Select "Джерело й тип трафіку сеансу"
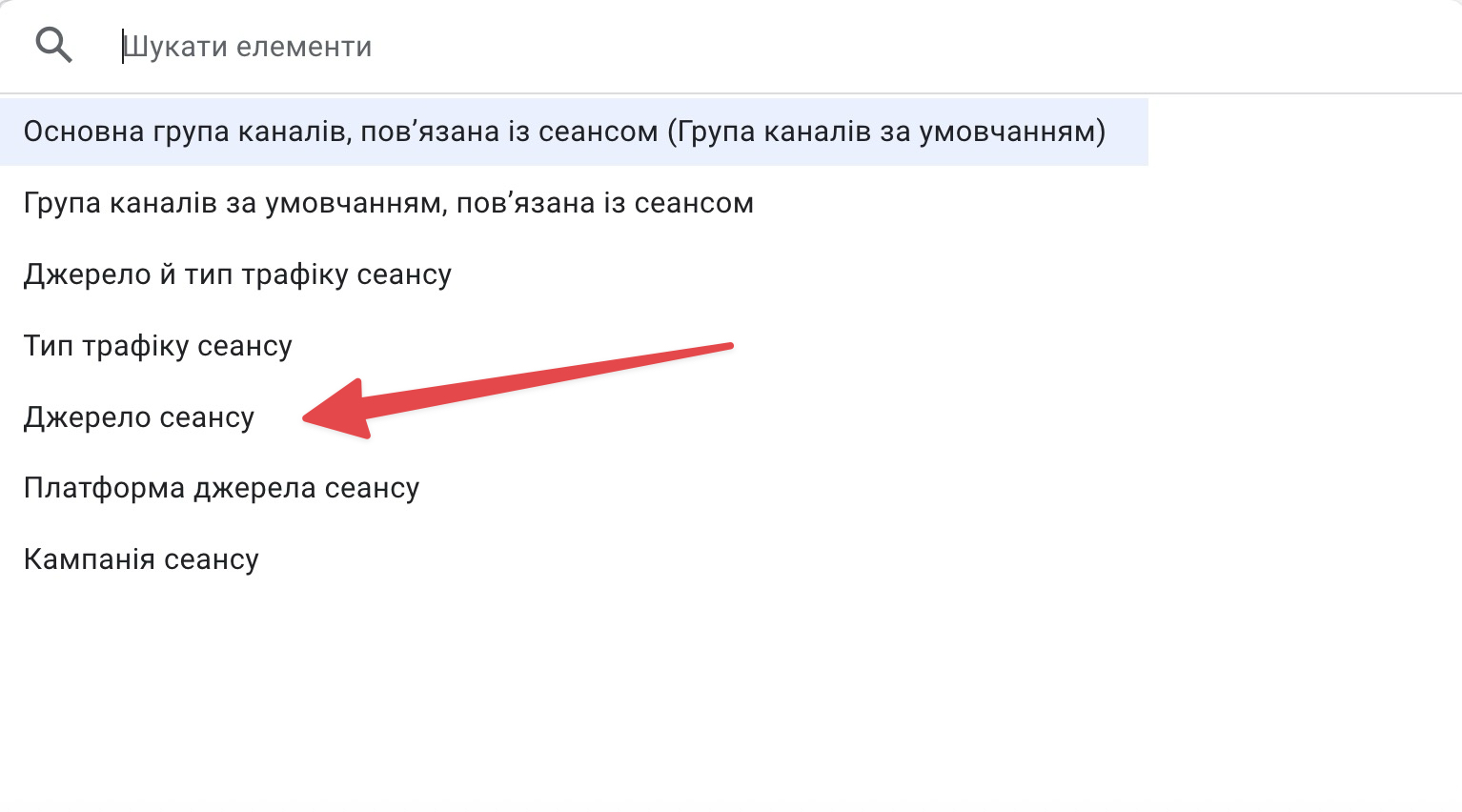1462x812 pixels. [x=237, y=274]
